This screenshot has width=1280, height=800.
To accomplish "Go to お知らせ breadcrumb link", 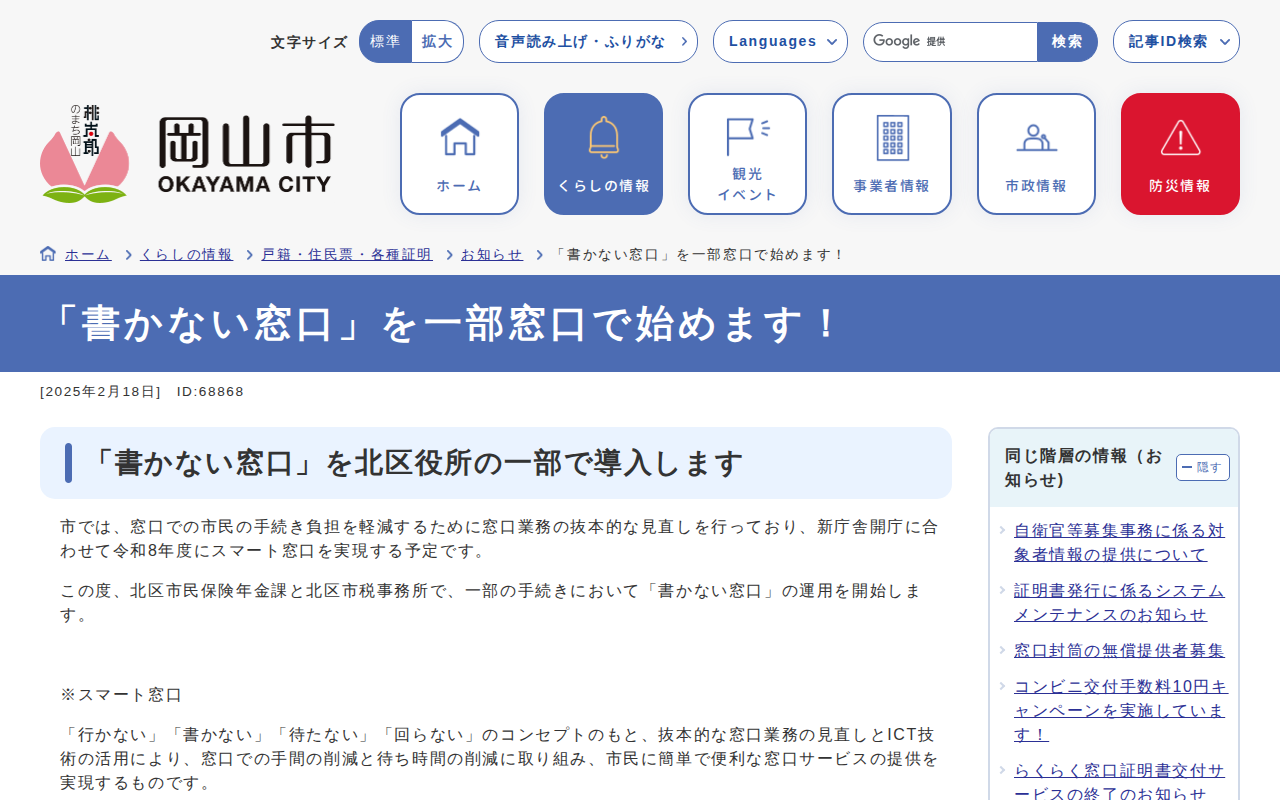I will pyautogui.click(x=492, y=255).
